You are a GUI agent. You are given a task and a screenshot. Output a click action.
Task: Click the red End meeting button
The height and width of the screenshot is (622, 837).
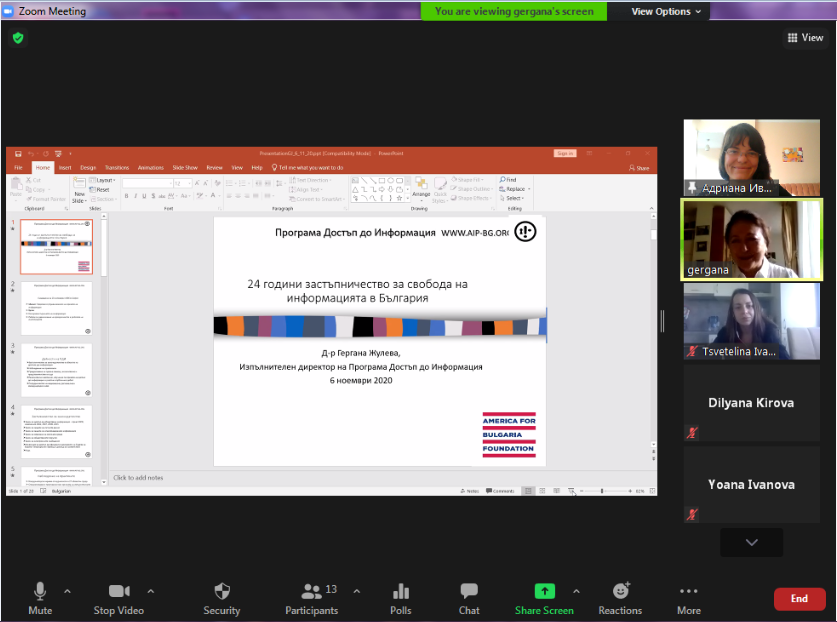point(799,599)
